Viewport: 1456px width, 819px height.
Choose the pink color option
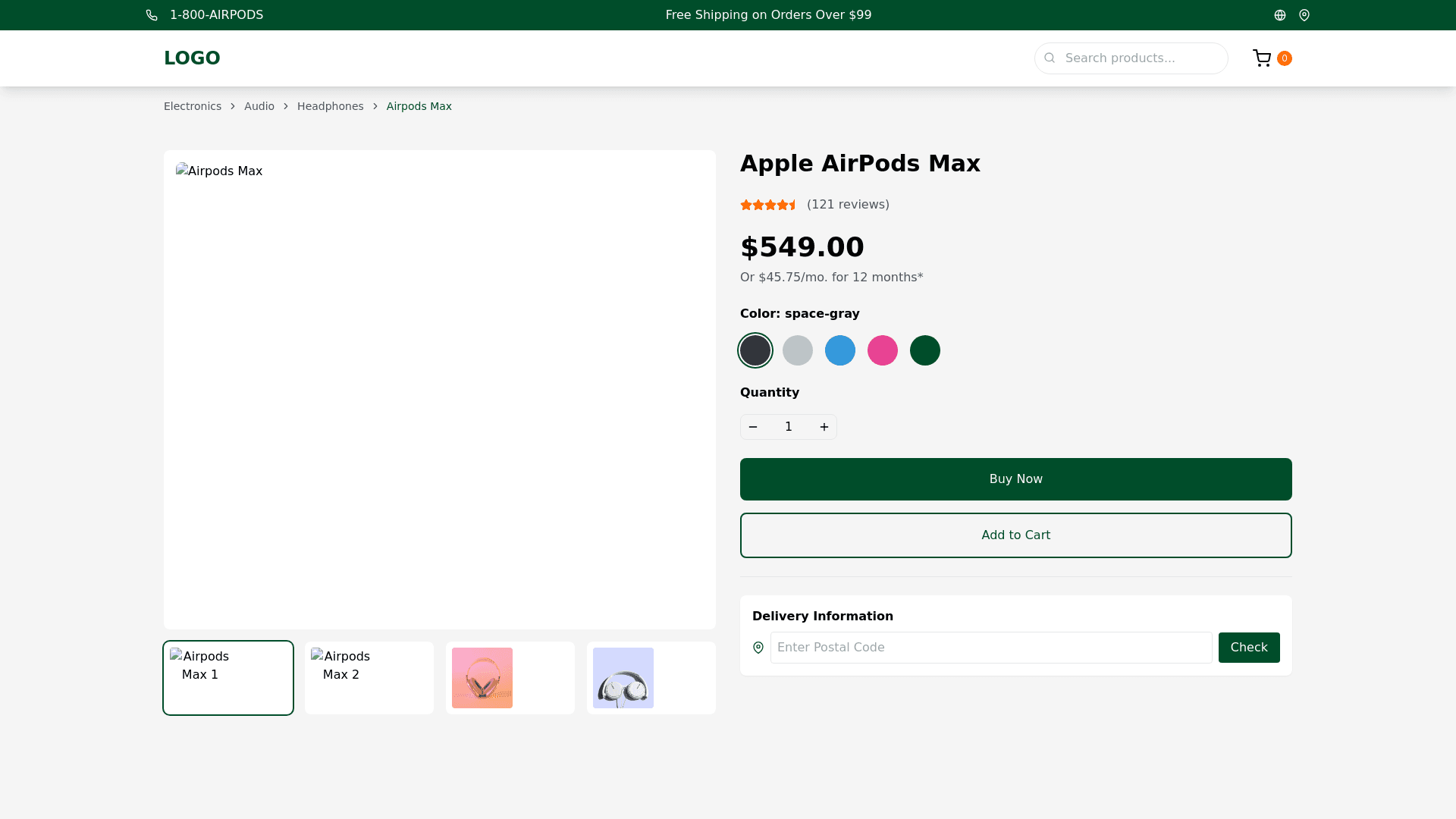pos(883,350)
